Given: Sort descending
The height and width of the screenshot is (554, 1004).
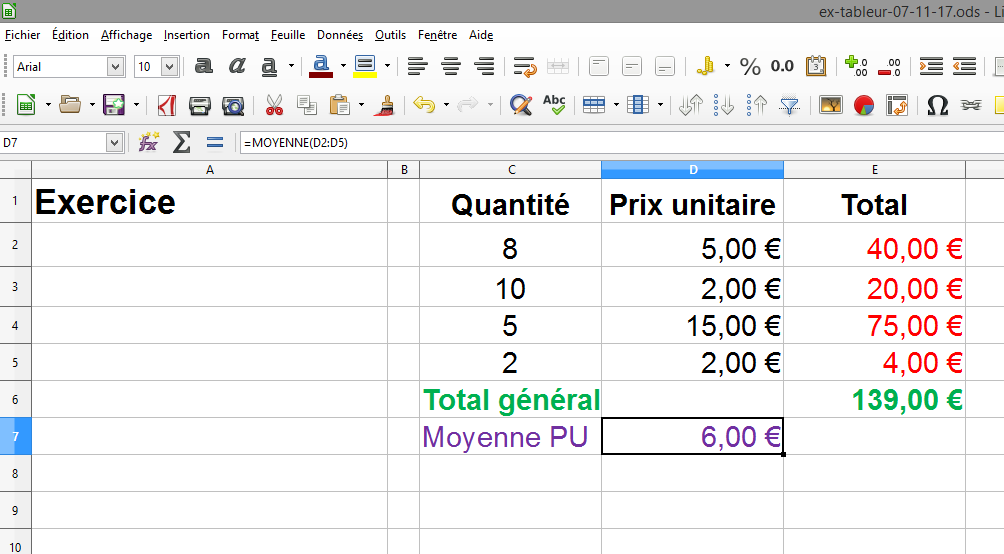Looking at the screenshot, I should click(757, 104).
